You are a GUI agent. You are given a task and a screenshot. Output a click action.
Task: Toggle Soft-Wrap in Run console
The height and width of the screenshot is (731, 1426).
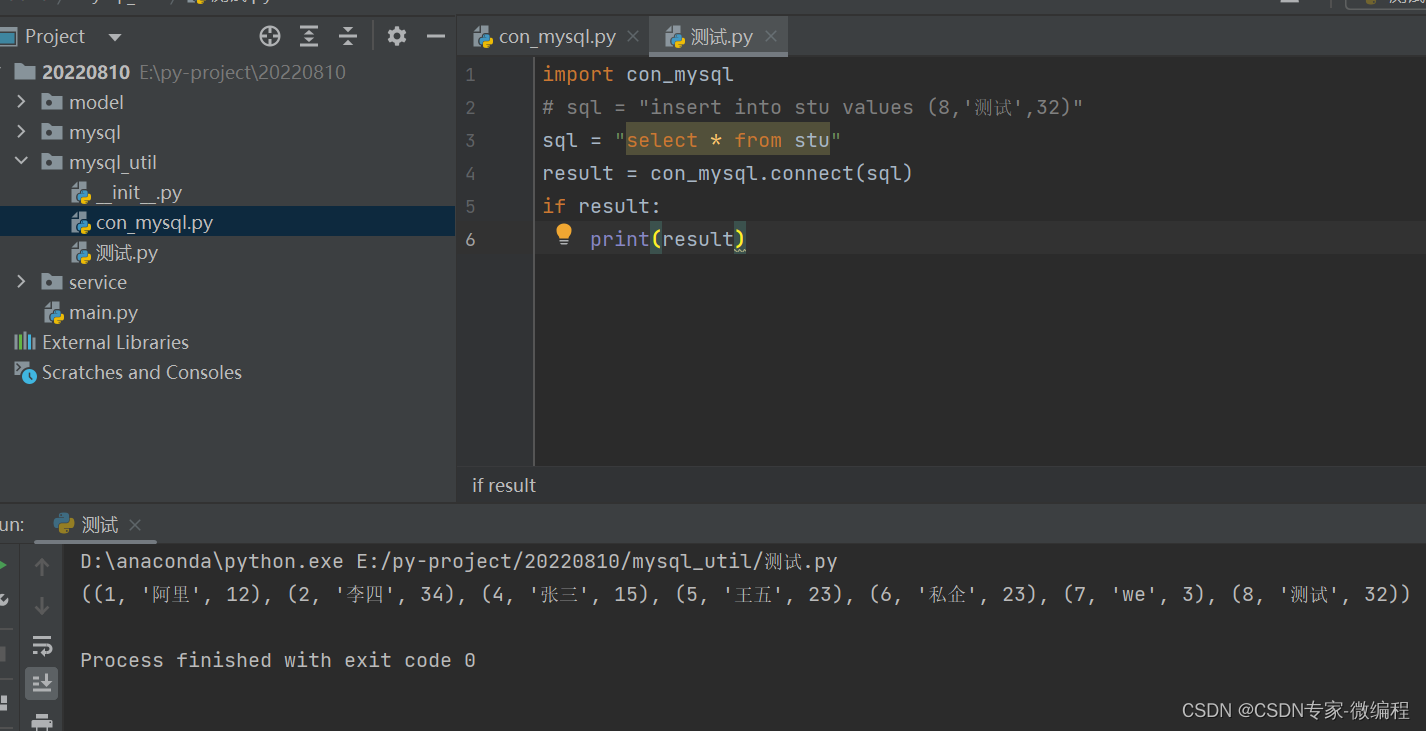[42, 644]
